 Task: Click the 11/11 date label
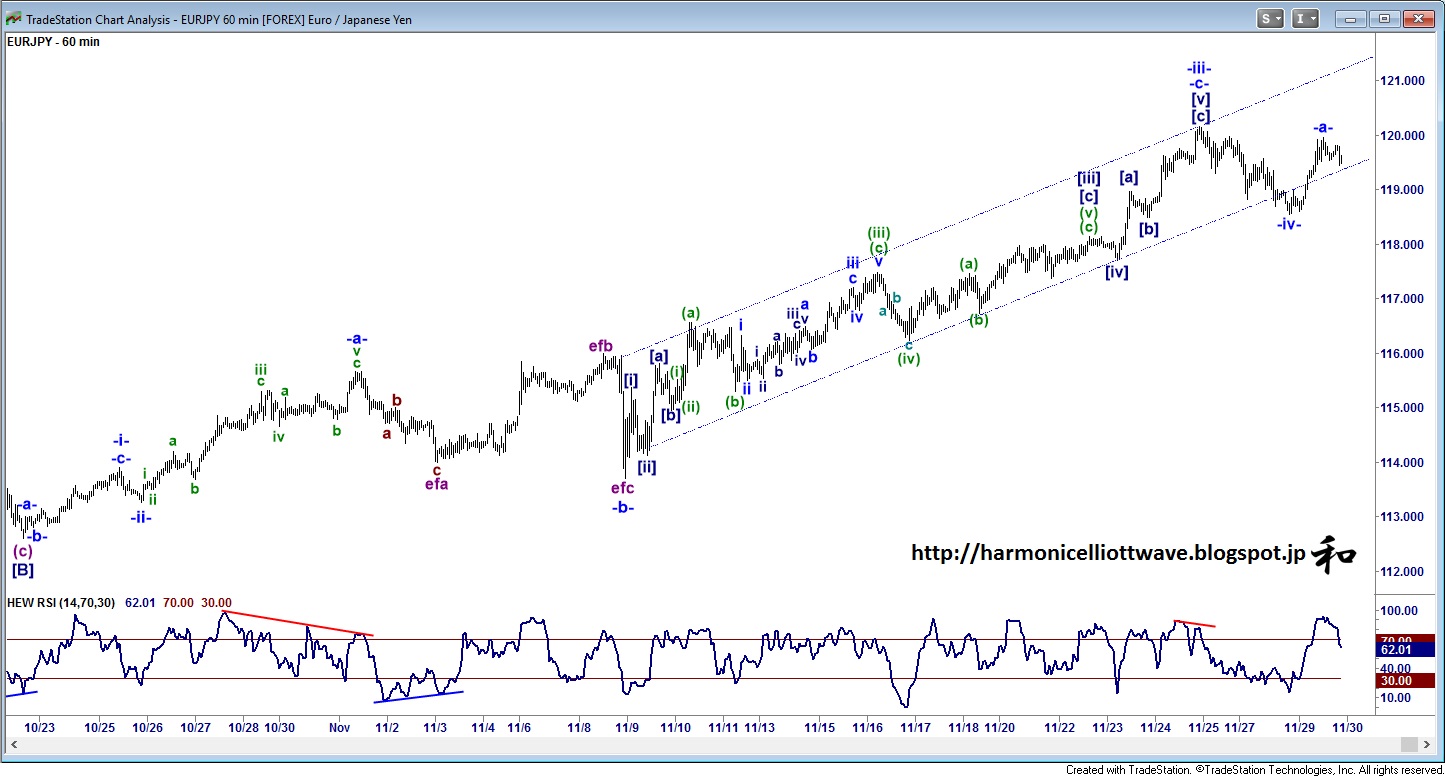[723, 727]
